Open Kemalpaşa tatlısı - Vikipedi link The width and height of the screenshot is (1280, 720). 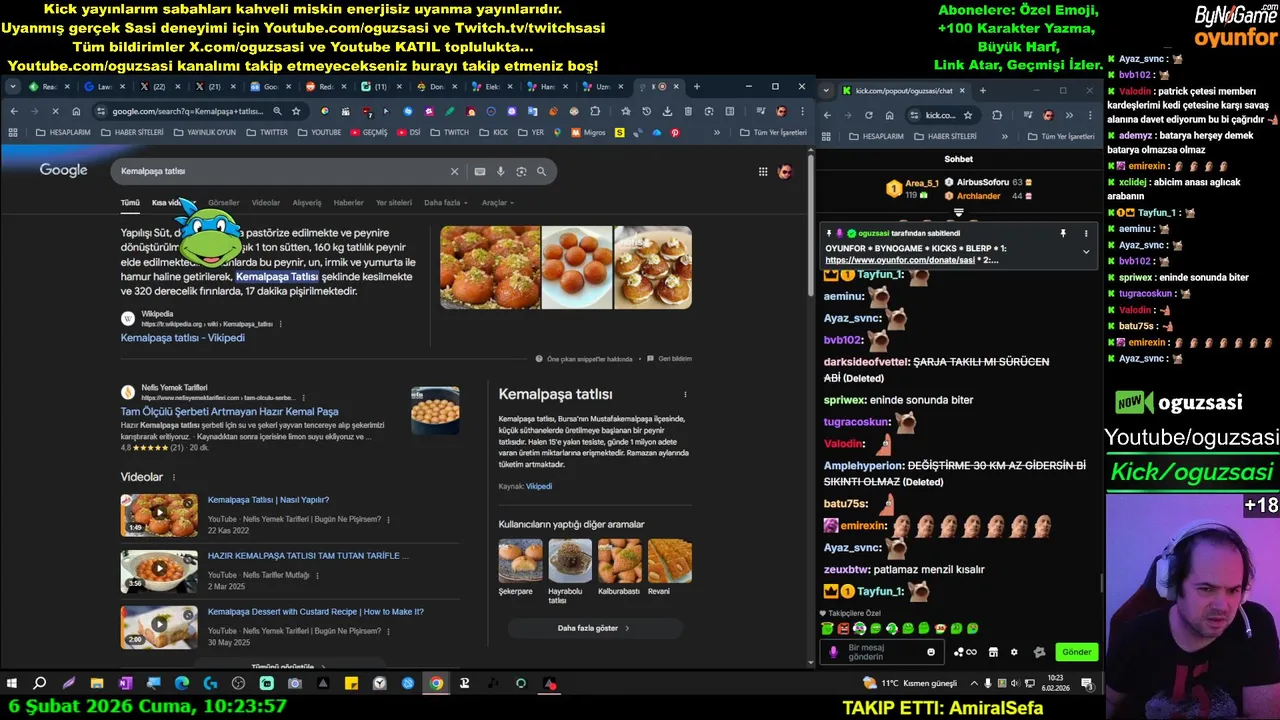[x=183, y=338]
